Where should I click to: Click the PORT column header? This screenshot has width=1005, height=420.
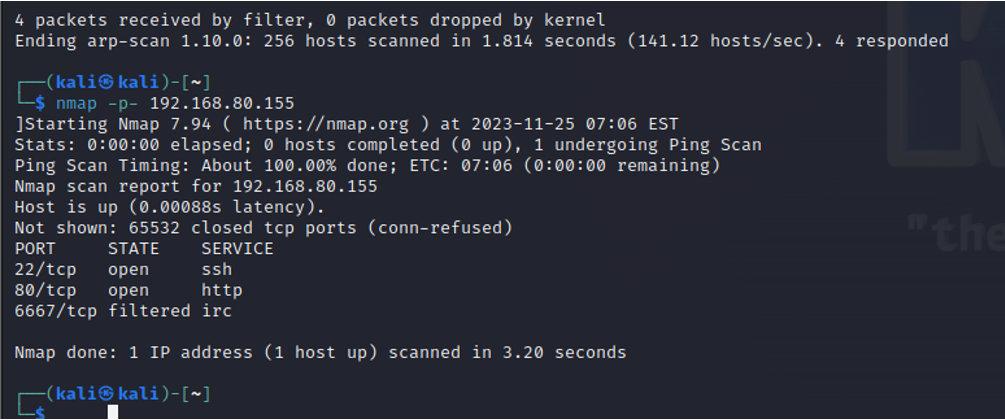pyautogui.click(x=35, y=249)
